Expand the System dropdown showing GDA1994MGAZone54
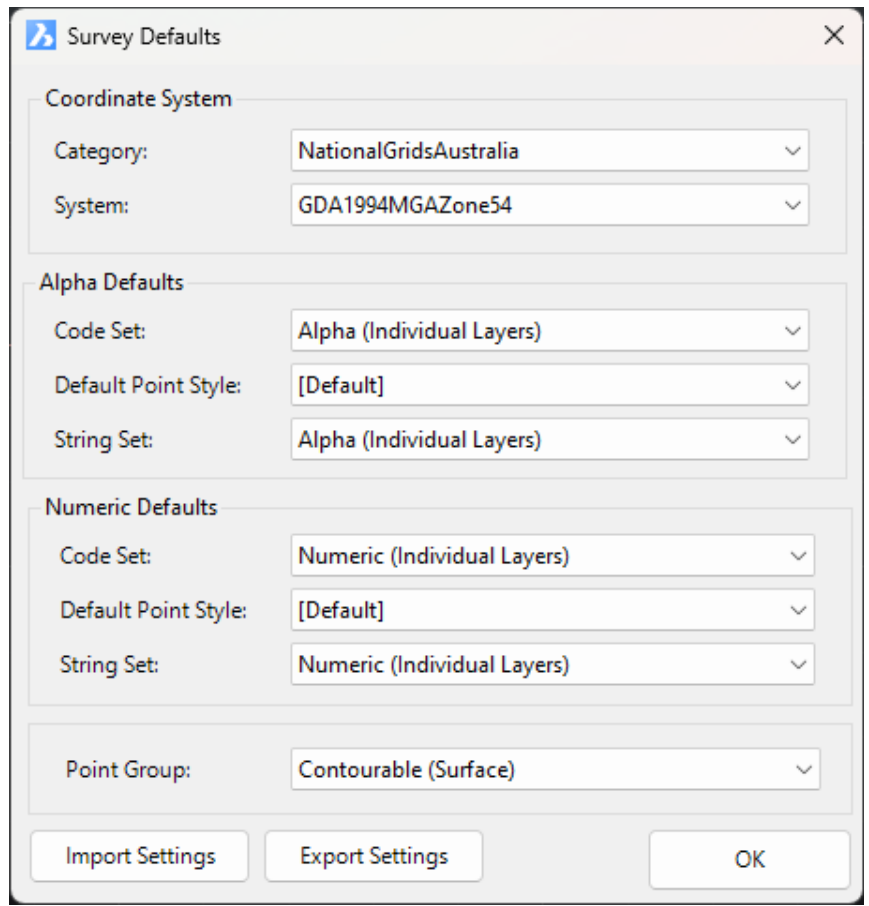869x906 pixels. click(x=549, y=206)
